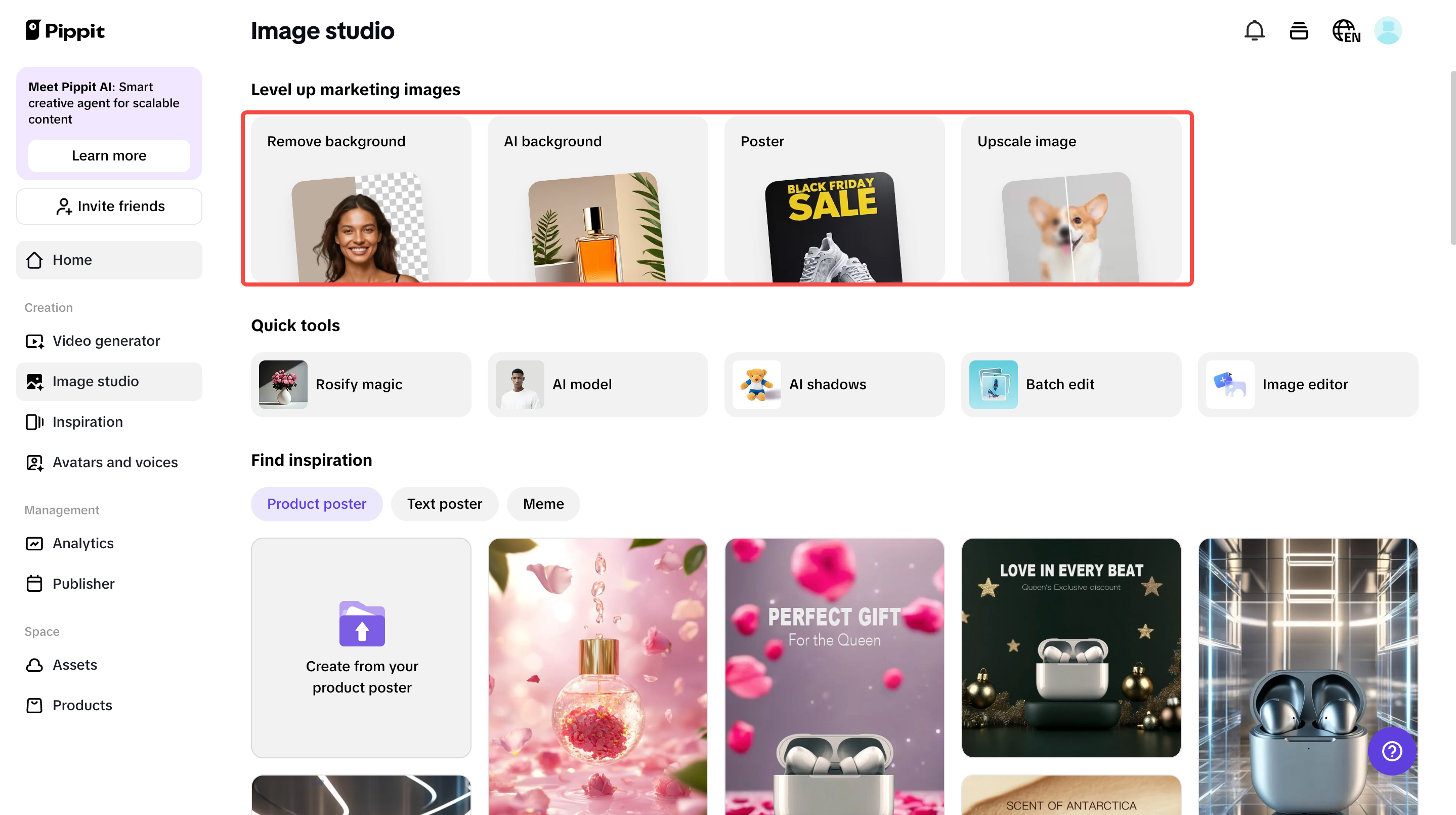Go to Avatars and voices
This screenshot has width=1456, height=815.
tap(115, 462)
